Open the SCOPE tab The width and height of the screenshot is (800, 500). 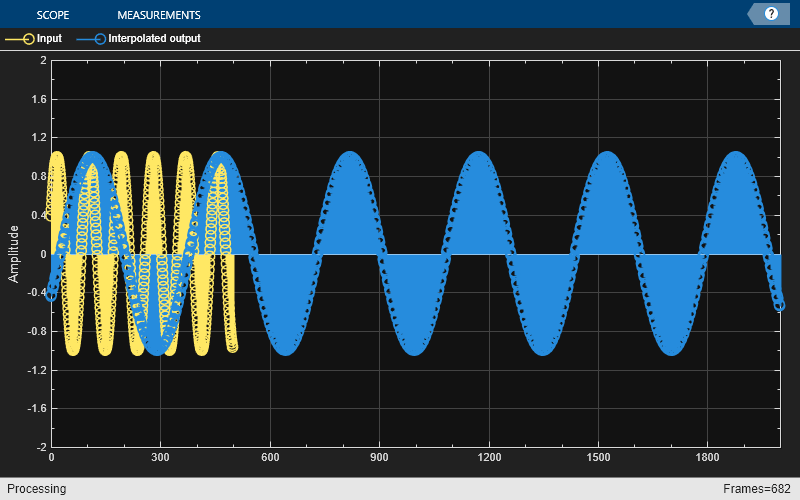coord(52,15)
